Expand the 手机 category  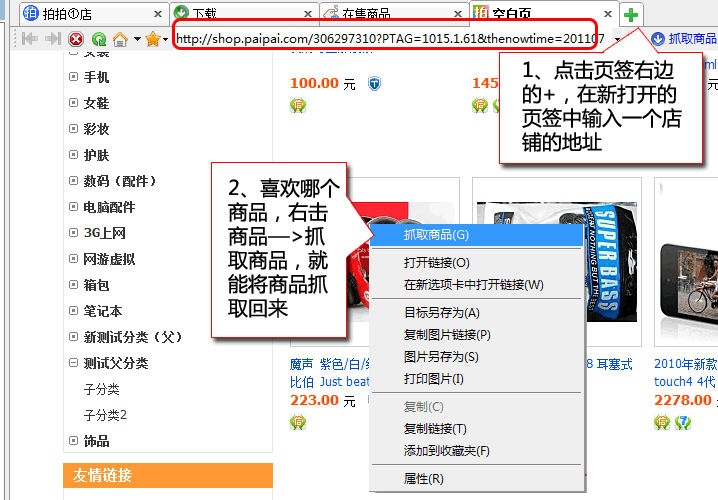[73, 76]
